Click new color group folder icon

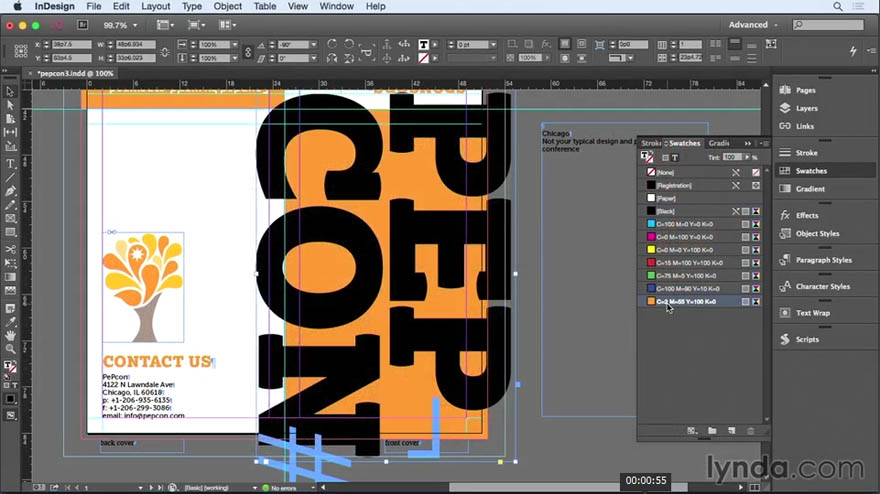point(712,431)
